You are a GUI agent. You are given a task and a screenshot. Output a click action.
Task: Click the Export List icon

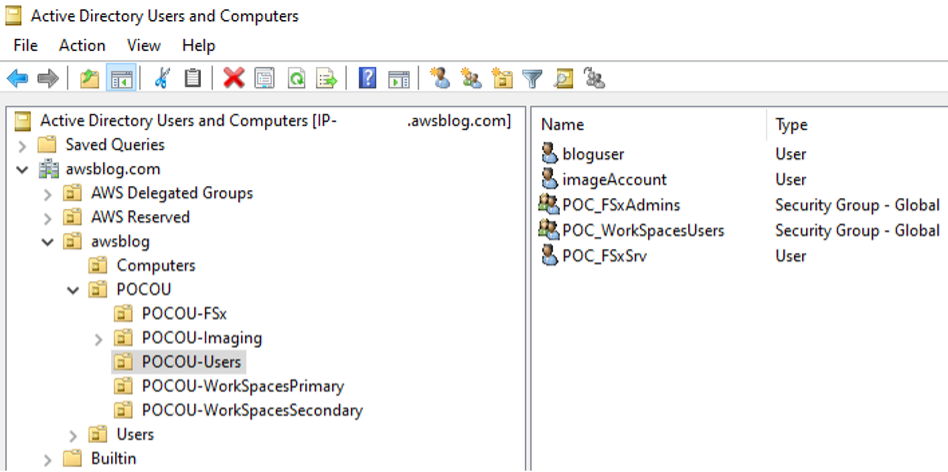pos(326,79)
